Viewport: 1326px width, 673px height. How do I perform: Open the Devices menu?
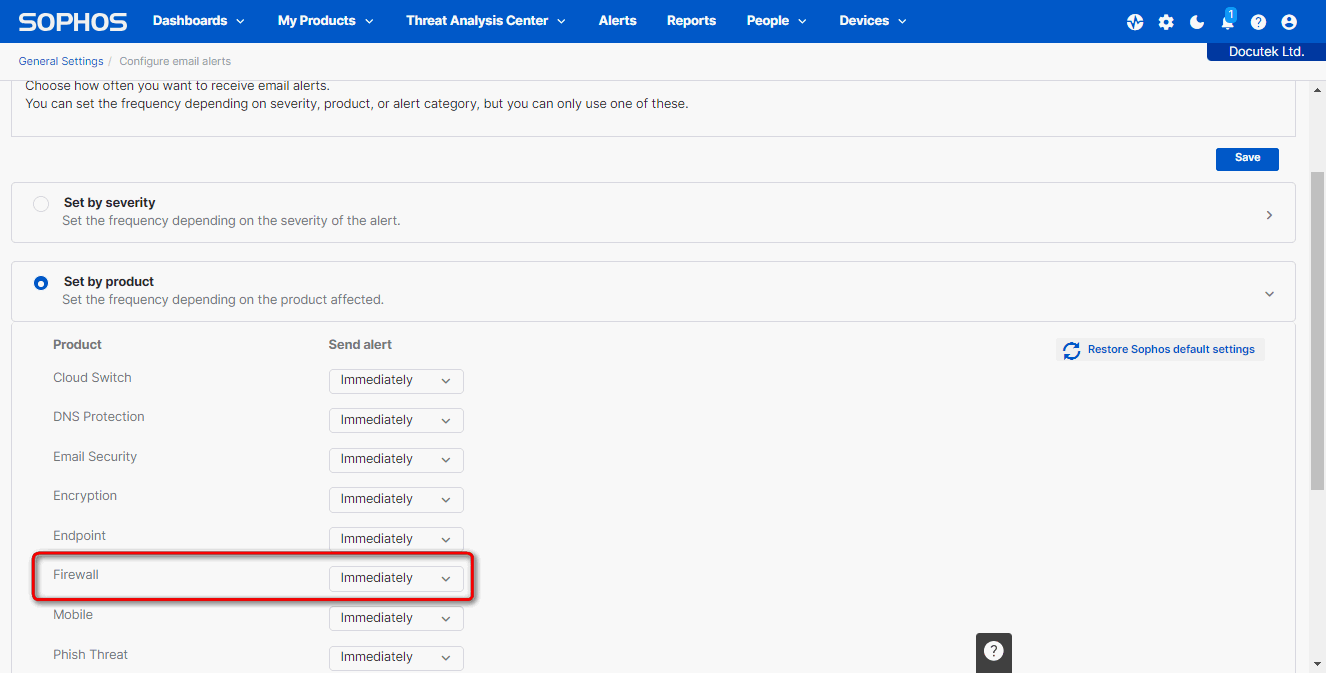(873, 21)
